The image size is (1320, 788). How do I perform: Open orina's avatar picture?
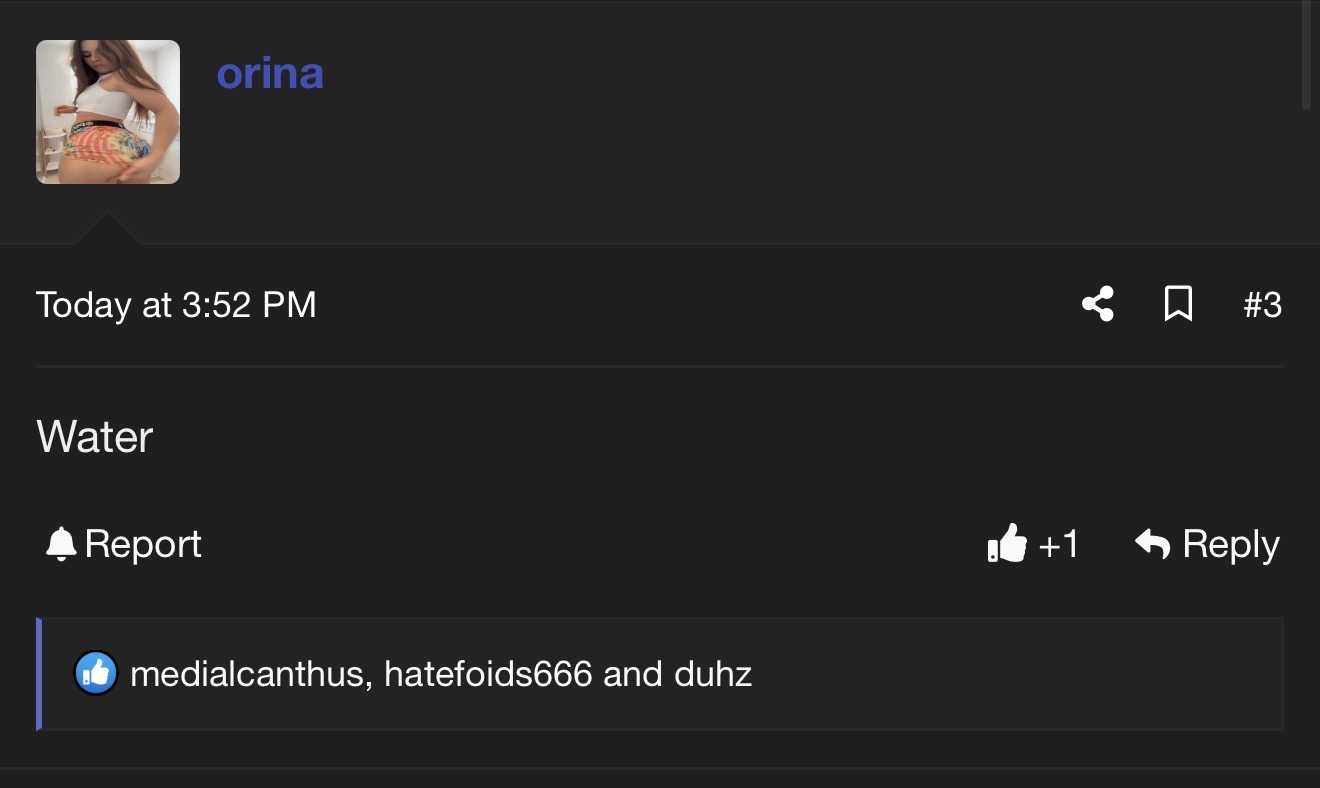(x=108, y=112)
